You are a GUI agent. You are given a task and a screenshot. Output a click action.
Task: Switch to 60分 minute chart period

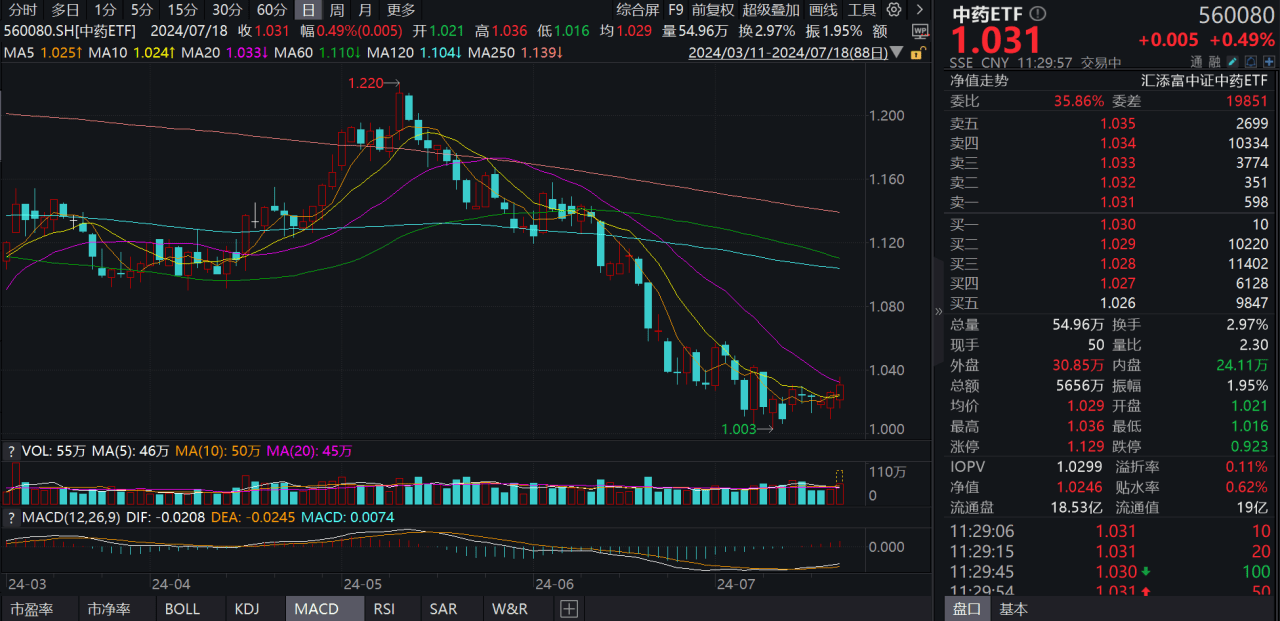(271, 10)
